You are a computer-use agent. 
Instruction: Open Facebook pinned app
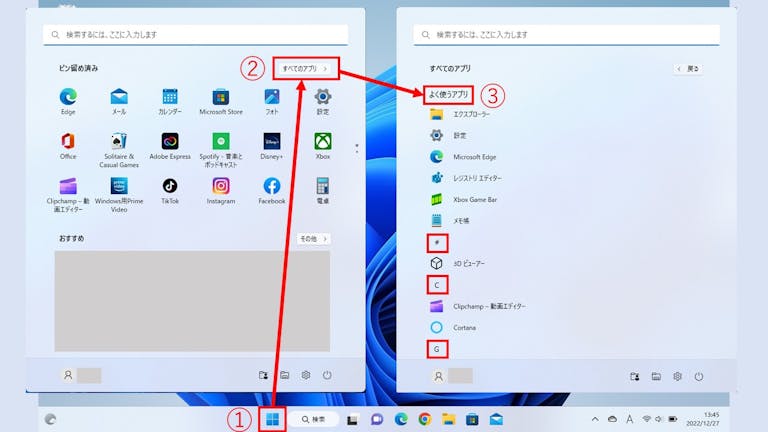click(272, 191)
